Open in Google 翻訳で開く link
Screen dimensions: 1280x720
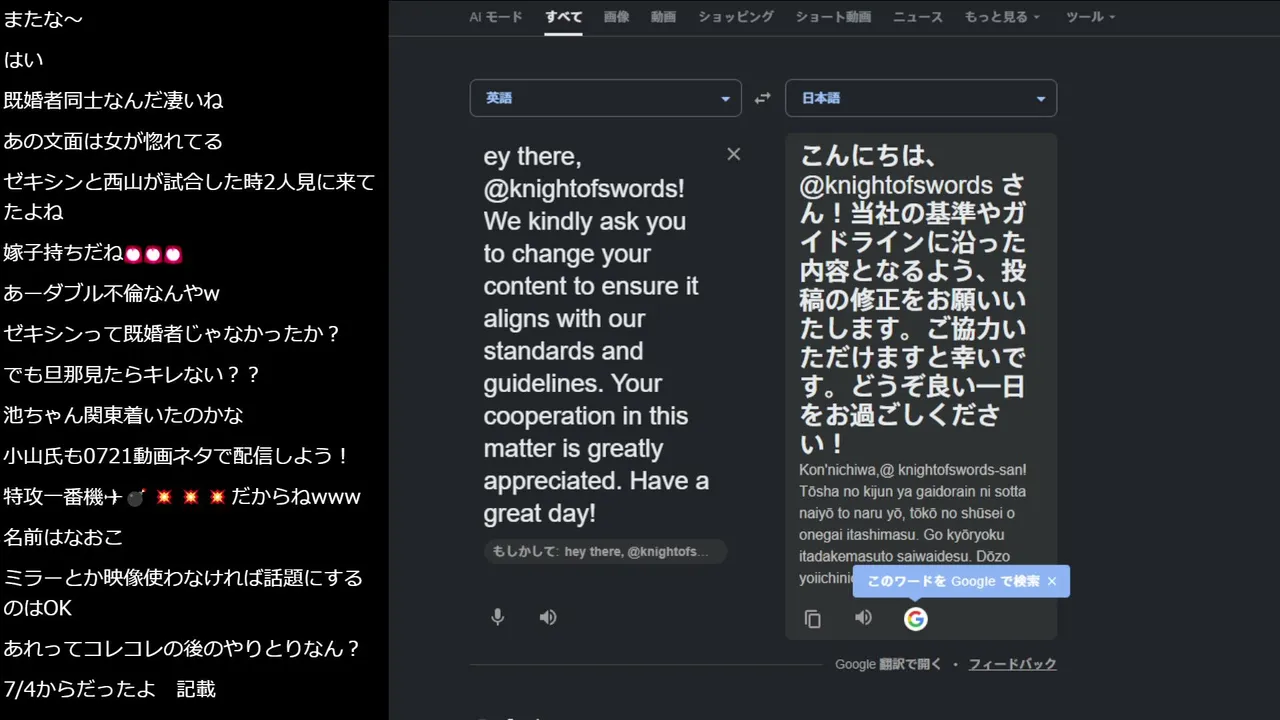click(x=888, y=664)
